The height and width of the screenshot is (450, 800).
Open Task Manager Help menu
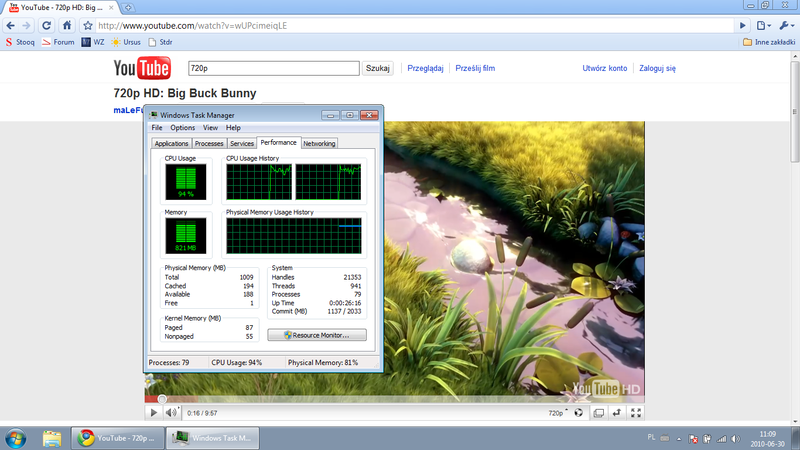[233, 128]
